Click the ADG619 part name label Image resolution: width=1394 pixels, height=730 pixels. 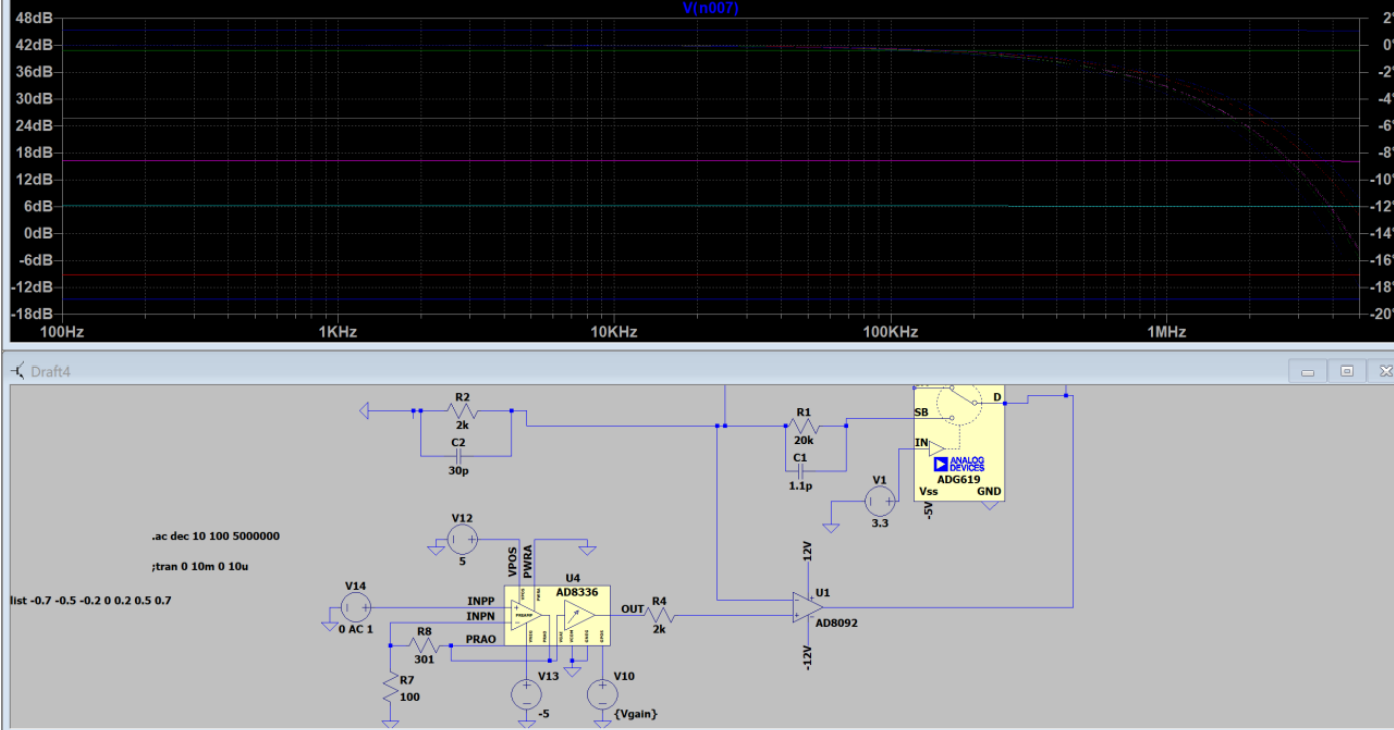(958, 479)
